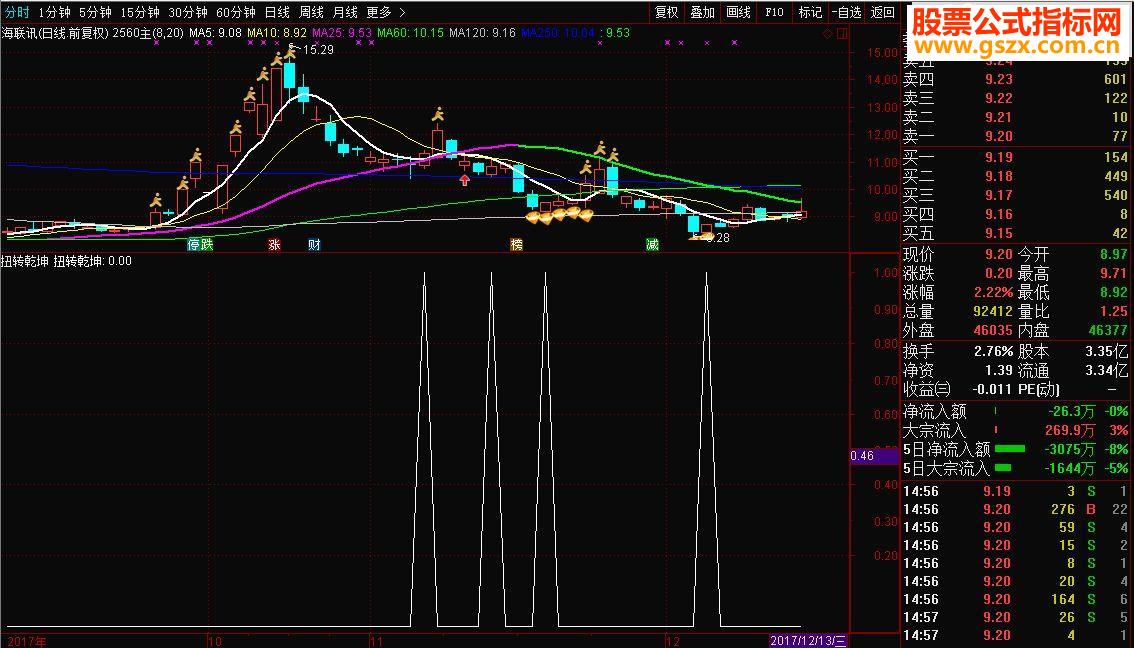Click the 买一 9.19 bid row

[x=1015, y=157]
